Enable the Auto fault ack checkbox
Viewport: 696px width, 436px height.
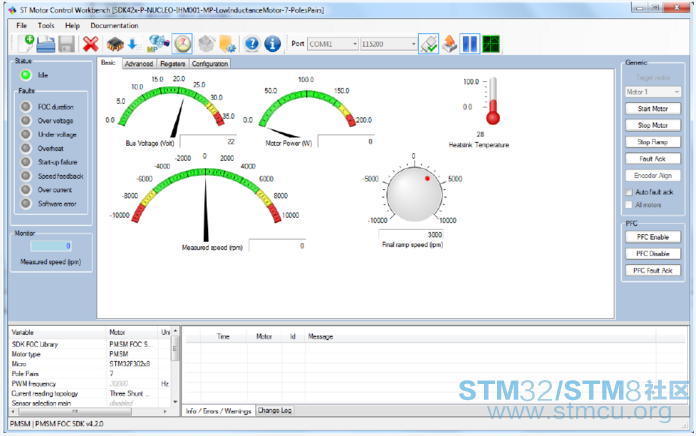pos(629,192)
